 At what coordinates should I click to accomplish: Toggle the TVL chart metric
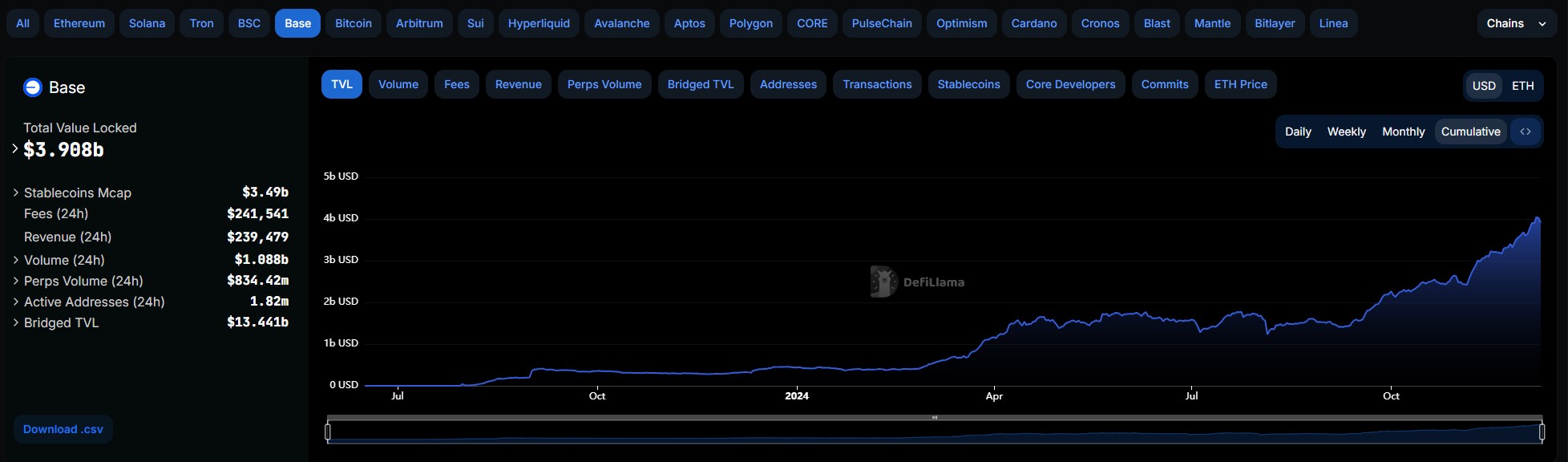[x=341, y=84]
